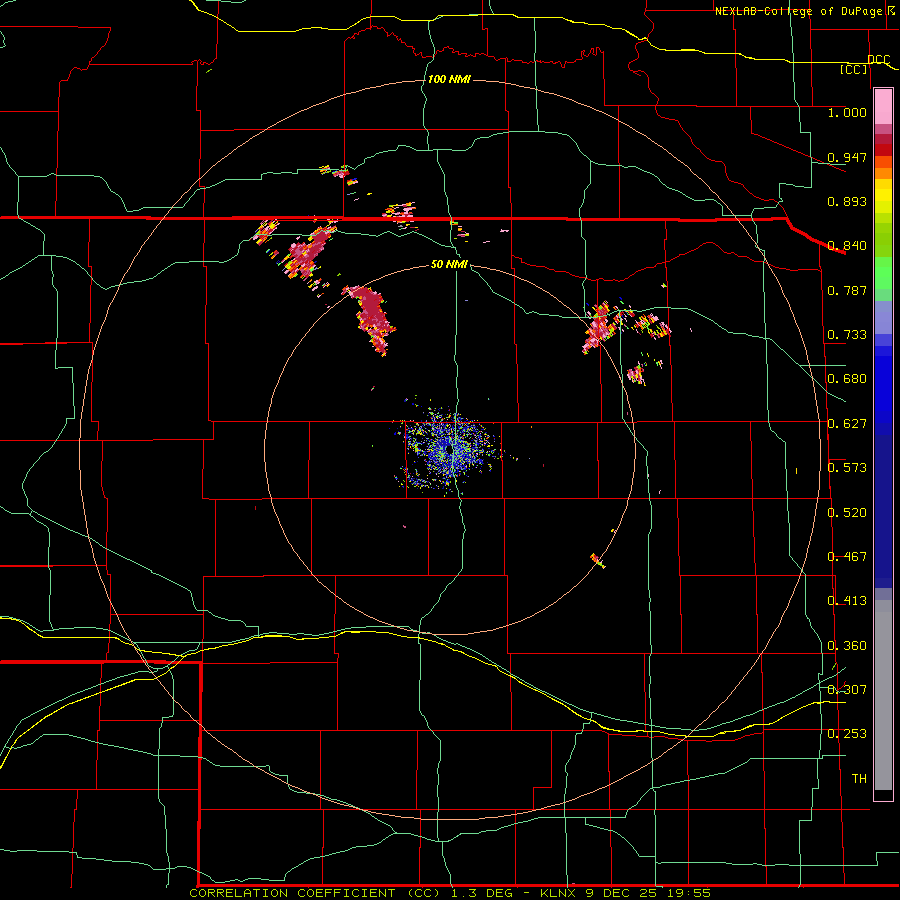Screen dimensions: 900x900
Task: Pick the periwinkle color bar segment
Action: tap(883, 317)
